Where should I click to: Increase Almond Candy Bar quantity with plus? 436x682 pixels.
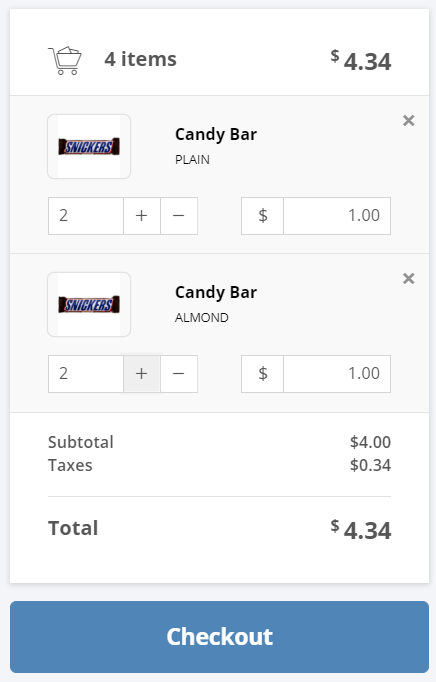(142, 374)
